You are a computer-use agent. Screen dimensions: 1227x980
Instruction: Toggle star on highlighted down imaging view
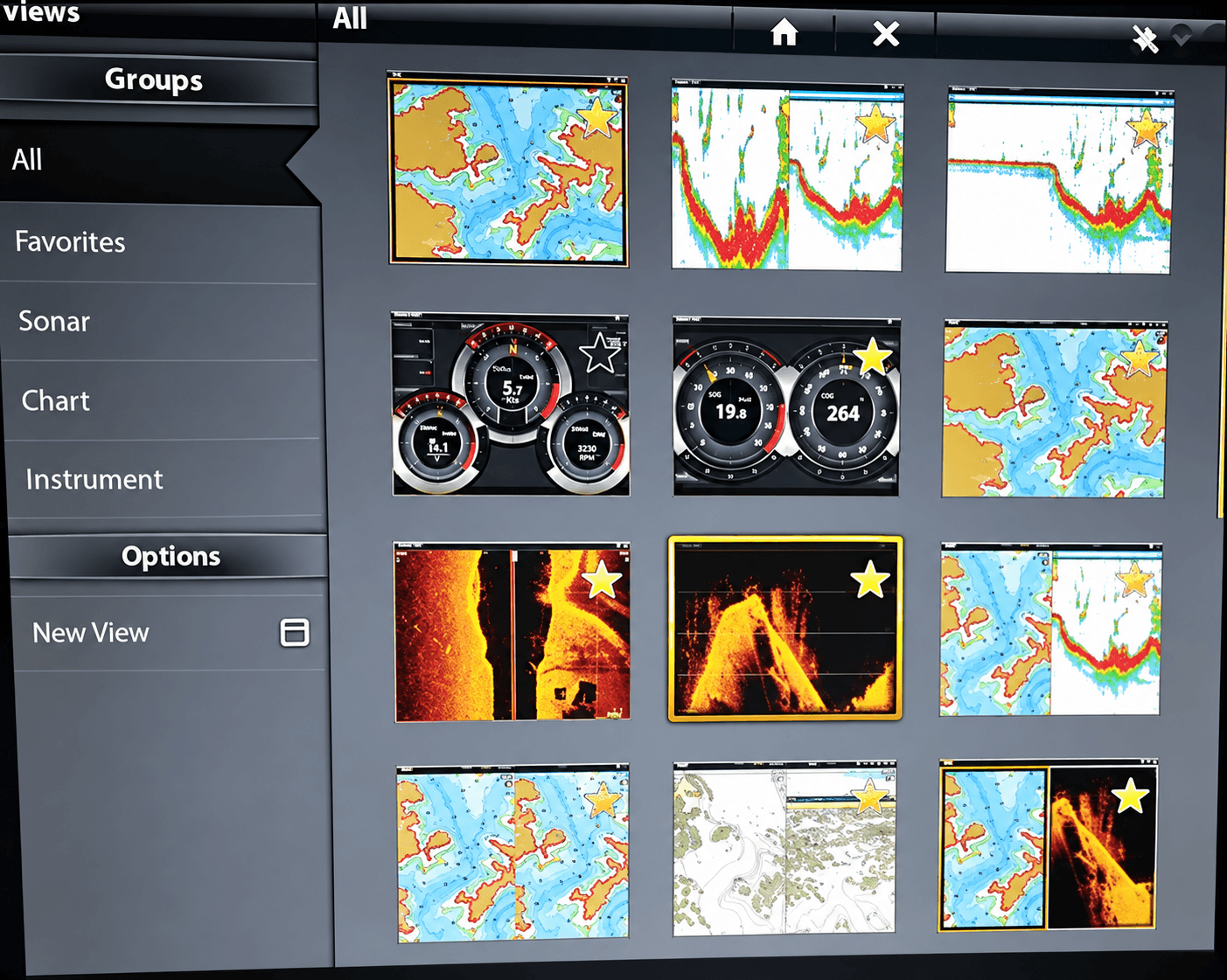[869, 580]
